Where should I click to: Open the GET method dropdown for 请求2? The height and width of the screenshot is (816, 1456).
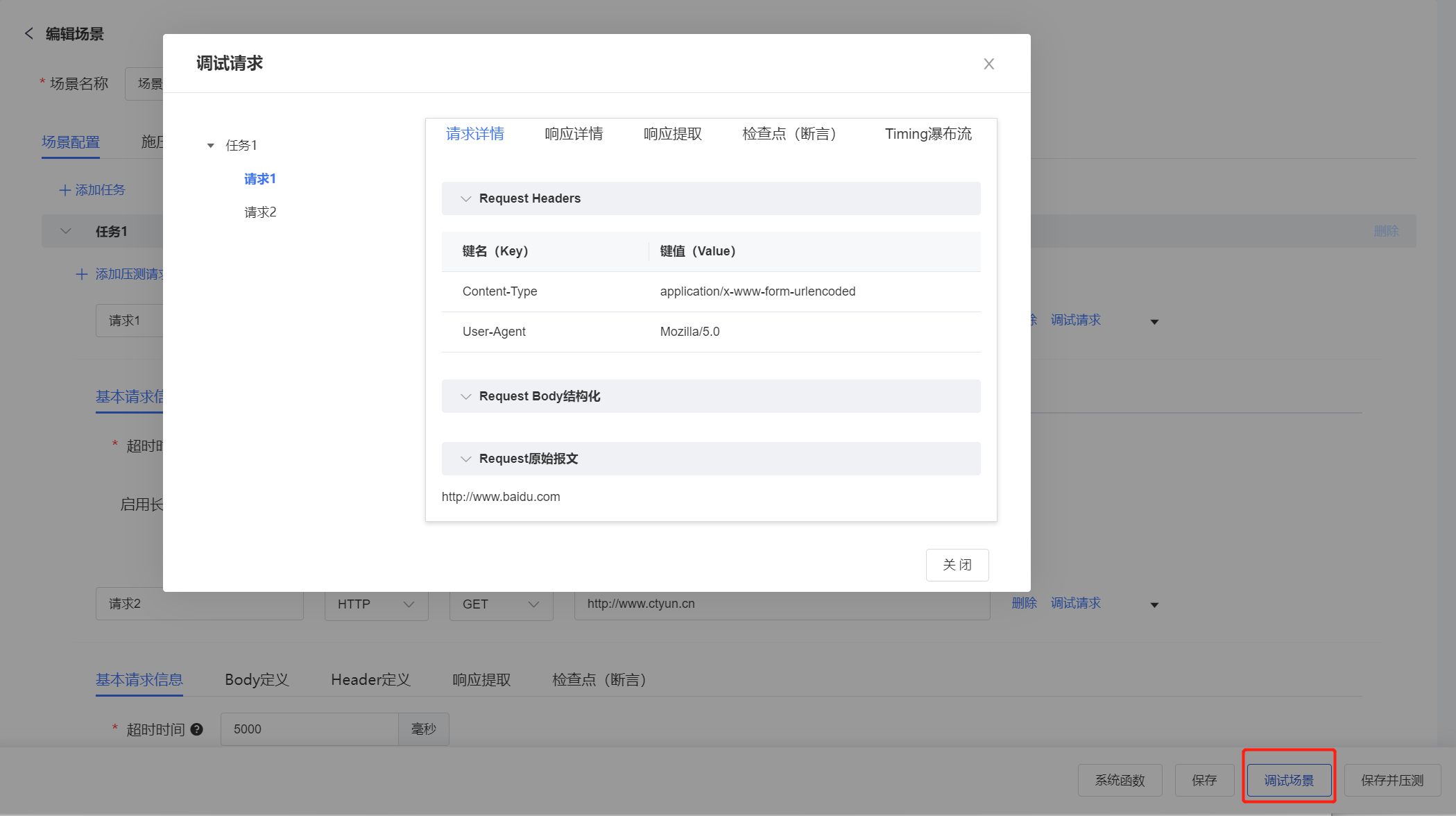(501, 604)
